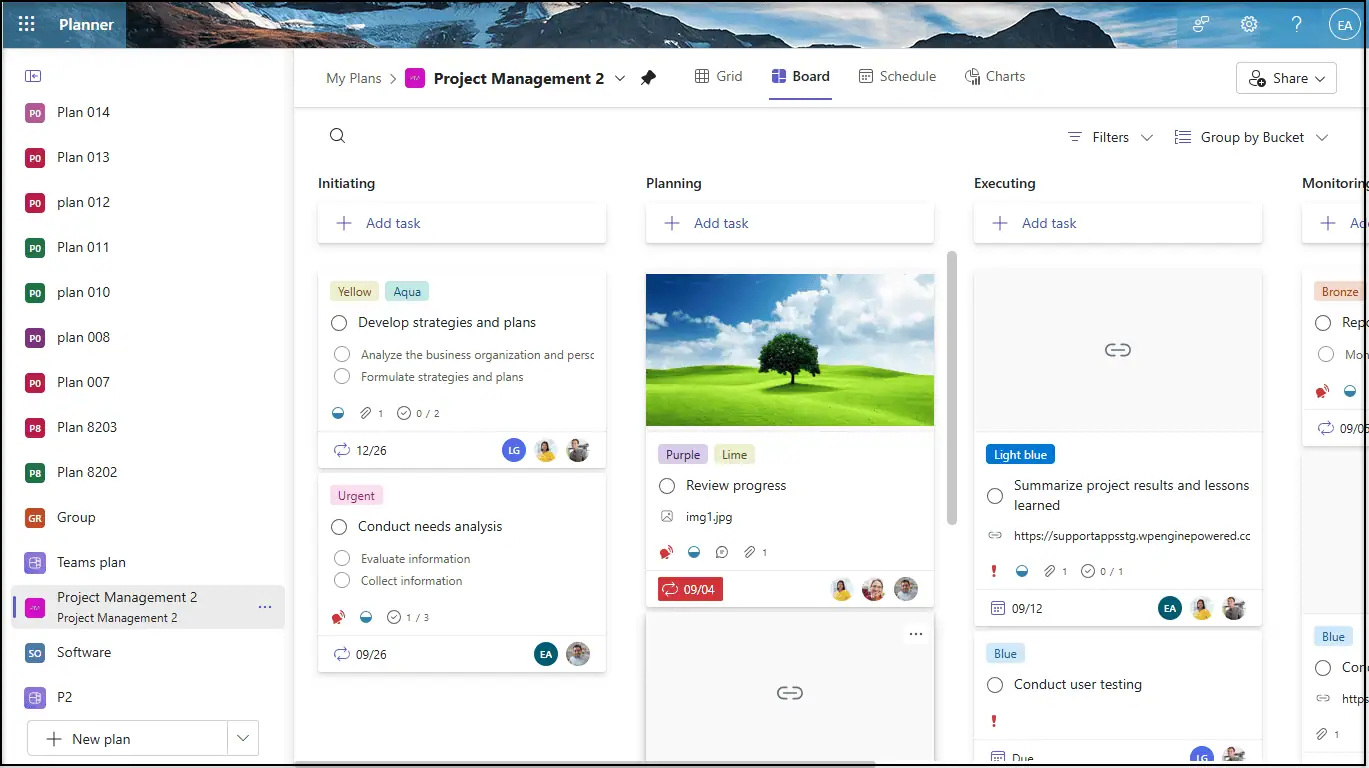Image resolution: width=1369 pixels, height=768 pixels.
Task: Create a New plan
Action: (128, 739)
